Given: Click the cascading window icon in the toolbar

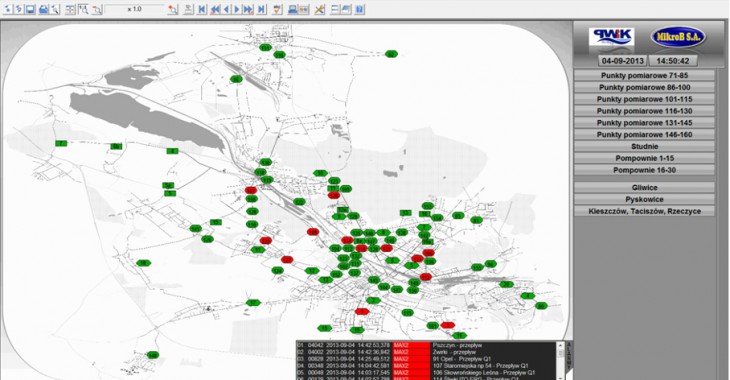Looking at the screenshot, I should click(346, 9).
